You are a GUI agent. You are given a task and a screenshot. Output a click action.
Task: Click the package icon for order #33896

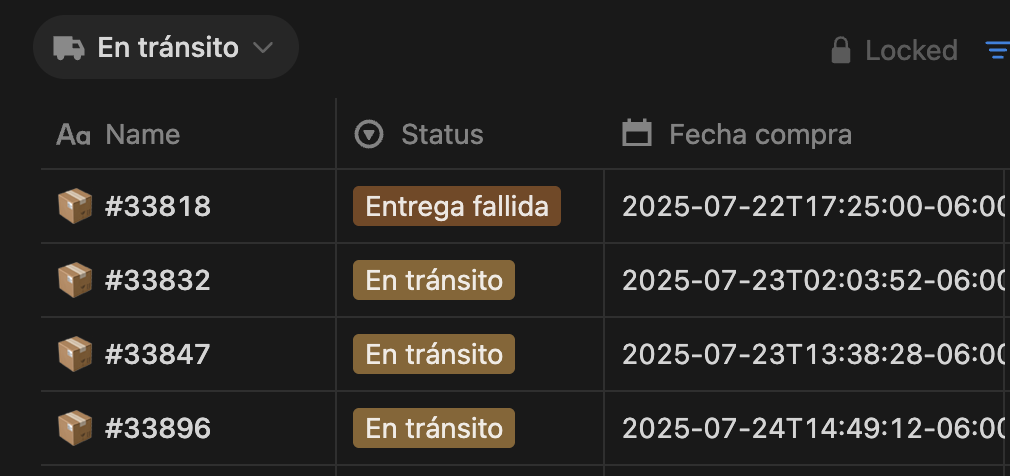(x=75, y=429)
